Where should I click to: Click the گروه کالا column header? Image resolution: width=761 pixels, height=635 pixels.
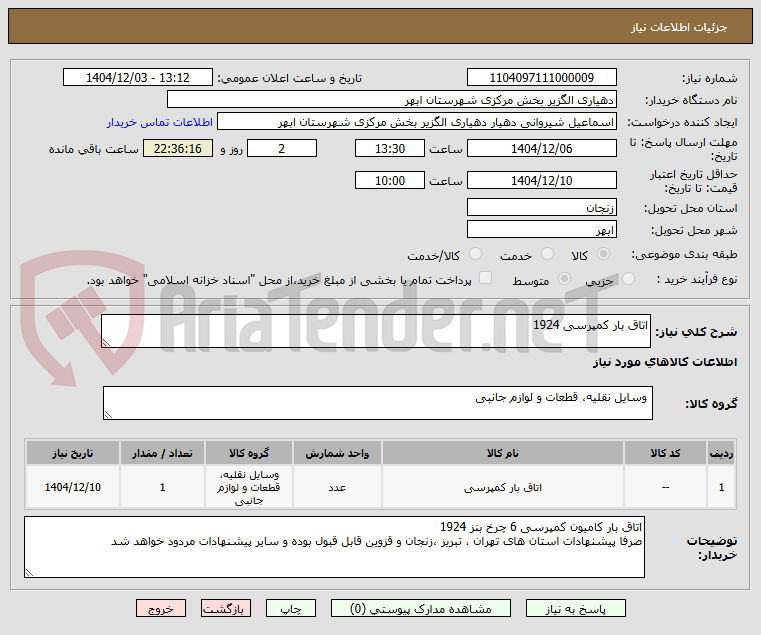249,453
